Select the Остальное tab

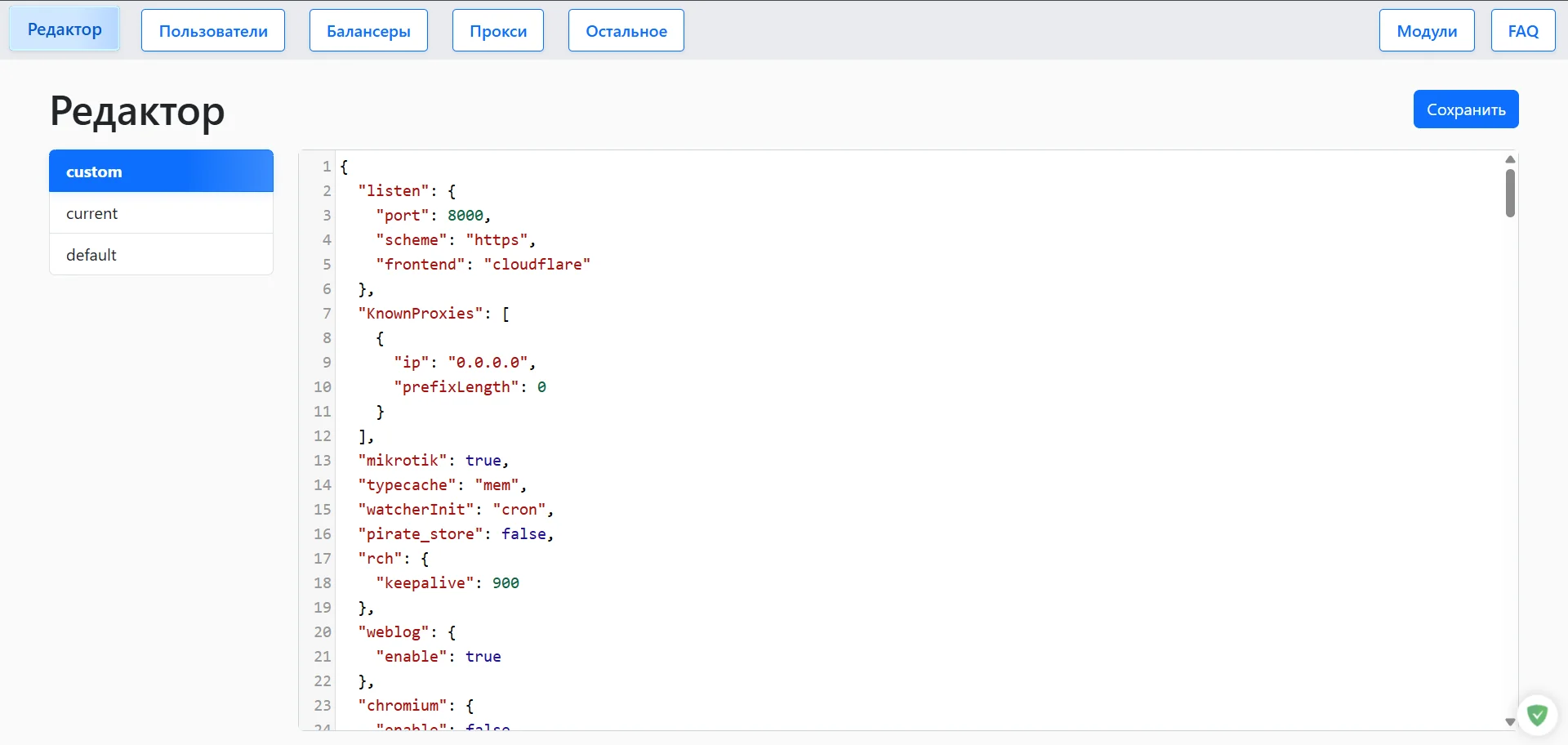tap(626, 31)
